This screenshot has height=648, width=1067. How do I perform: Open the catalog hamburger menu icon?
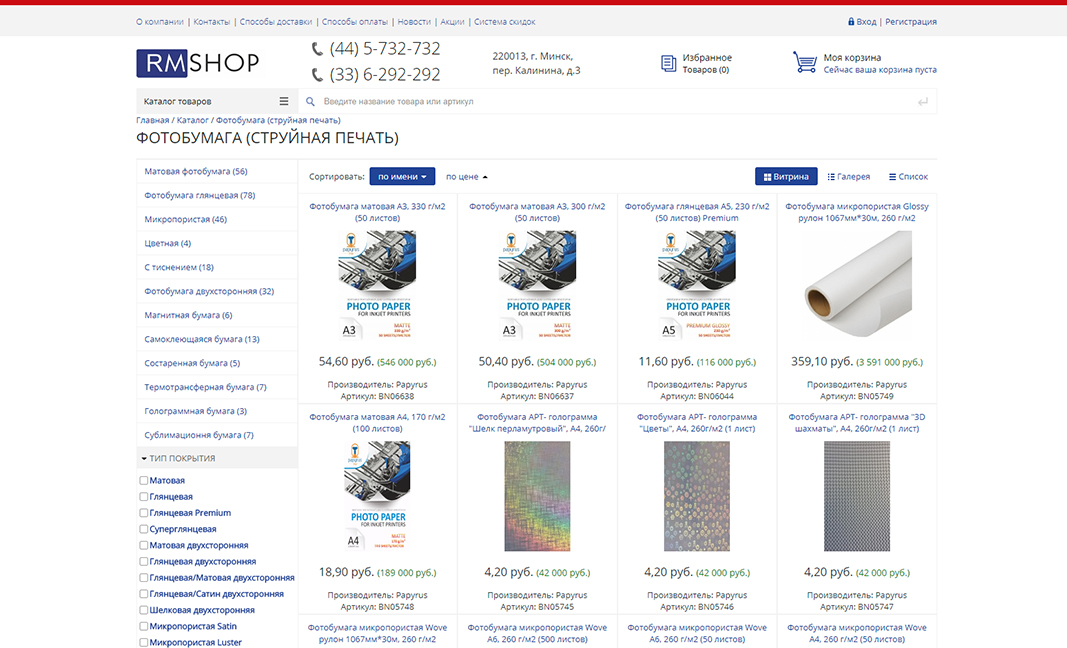(284, 102)
